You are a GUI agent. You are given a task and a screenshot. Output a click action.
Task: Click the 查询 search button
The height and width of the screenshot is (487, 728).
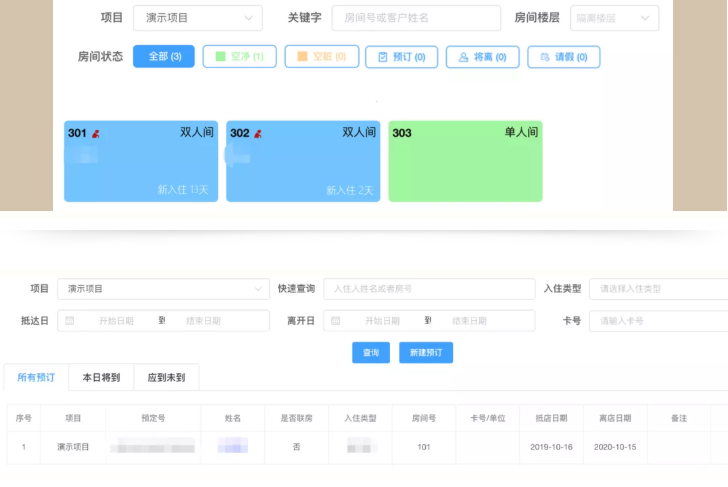point(370,353)
